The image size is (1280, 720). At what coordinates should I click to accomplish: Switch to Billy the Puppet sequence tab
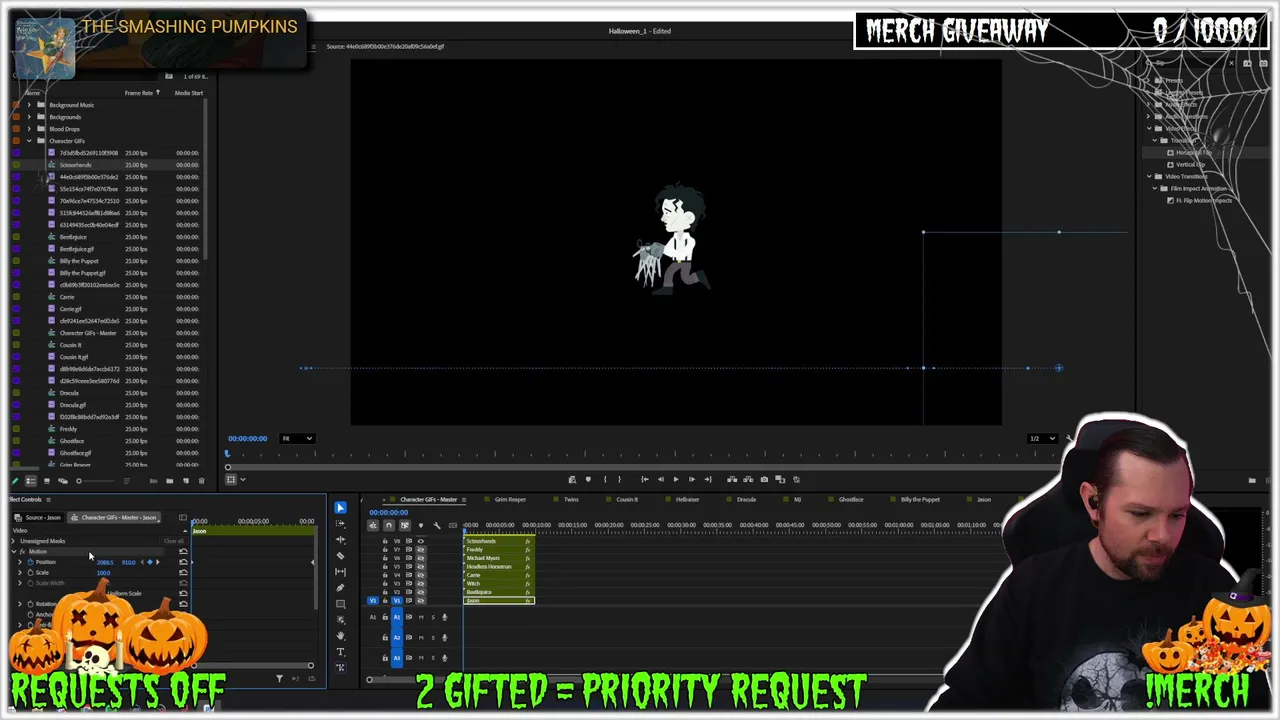(920, 499)
